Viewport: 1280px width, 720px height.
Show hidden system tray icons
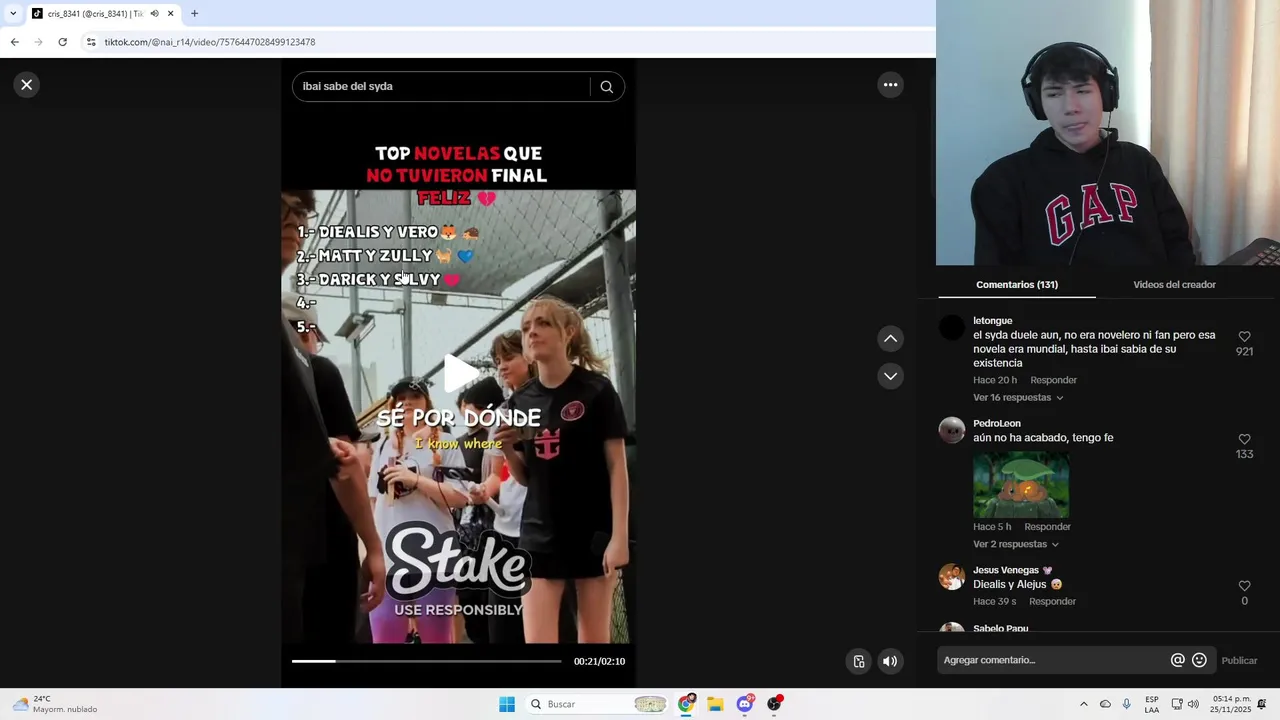pos(1083,704)
